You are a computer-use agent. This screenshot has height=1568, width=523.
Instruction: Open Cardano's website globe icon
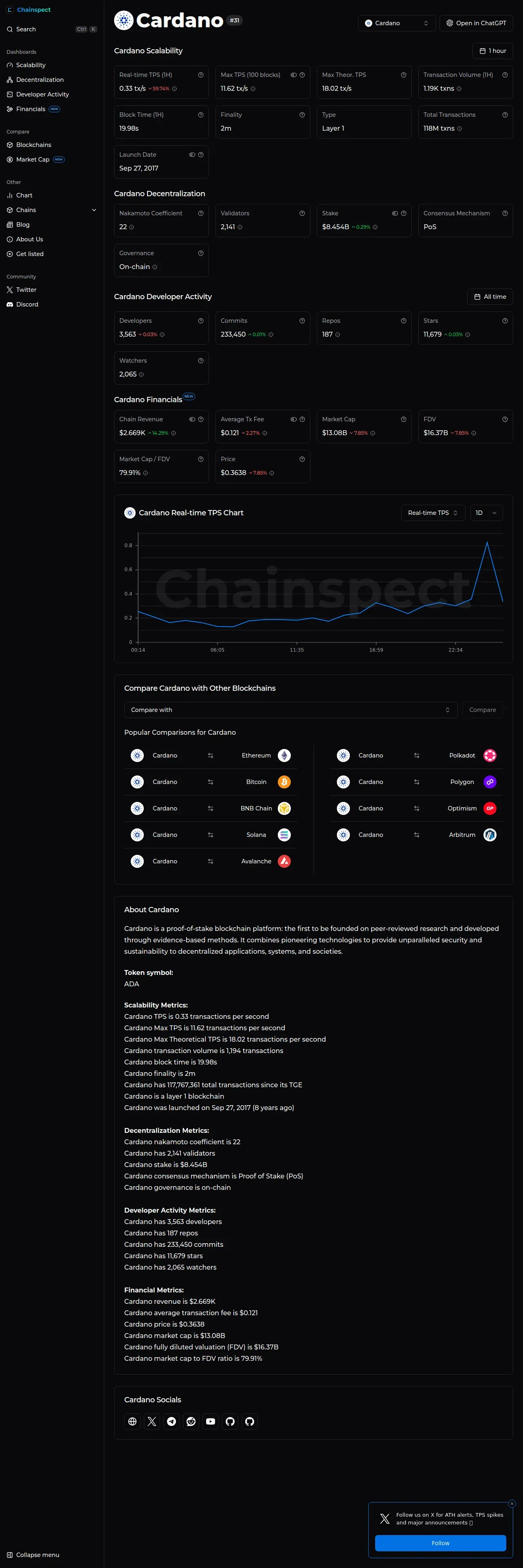click(133, 1421)
